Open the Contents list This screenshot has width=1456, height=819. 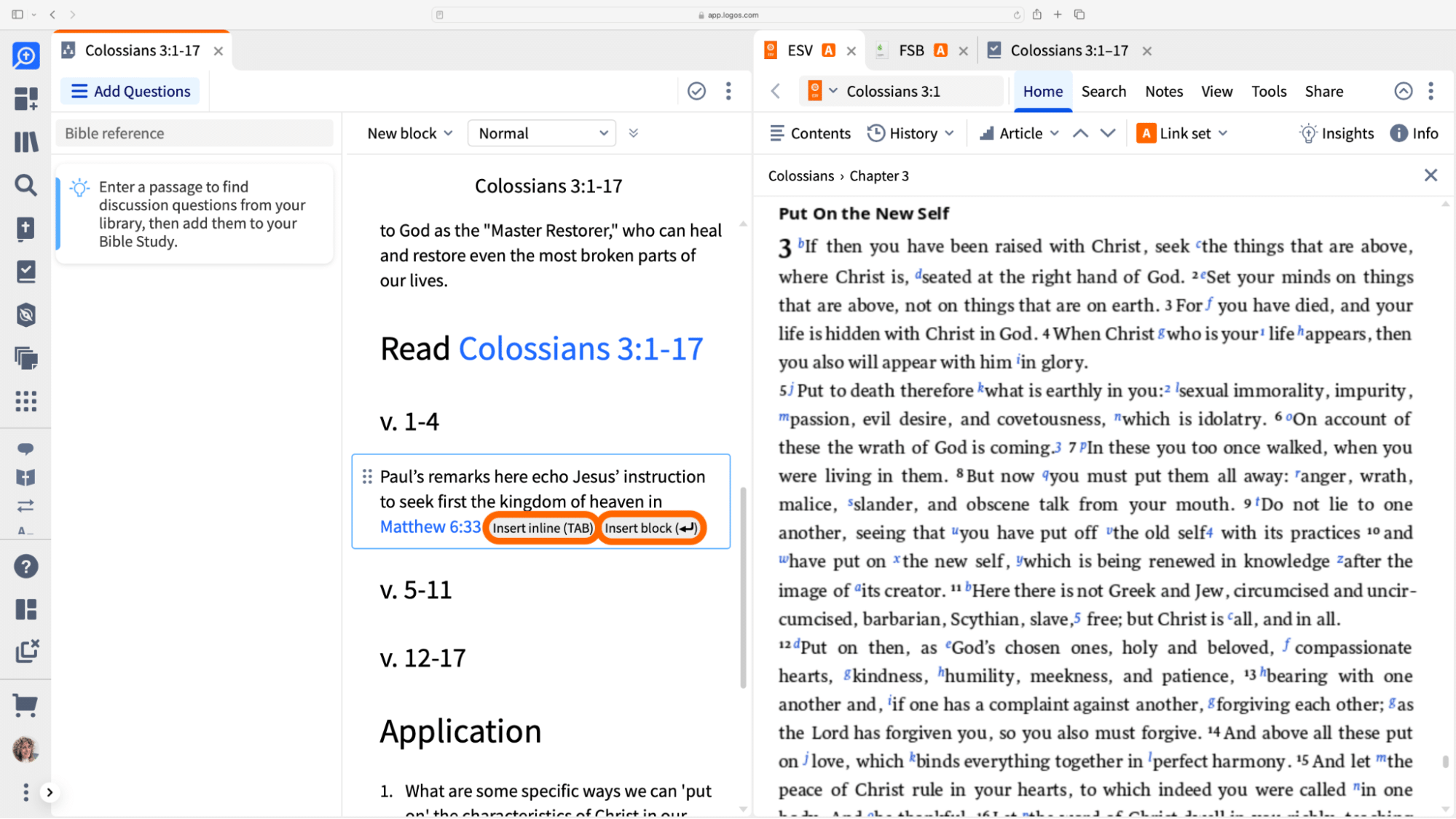pyautogui.click(x=810, y=133)
